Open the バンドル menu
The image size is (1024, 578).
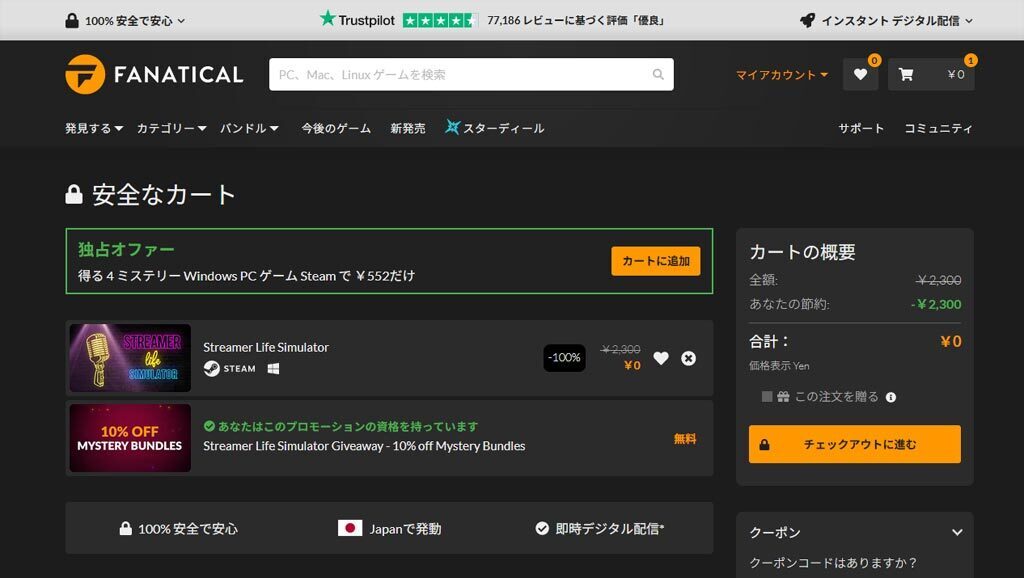[x=249, y=128]
